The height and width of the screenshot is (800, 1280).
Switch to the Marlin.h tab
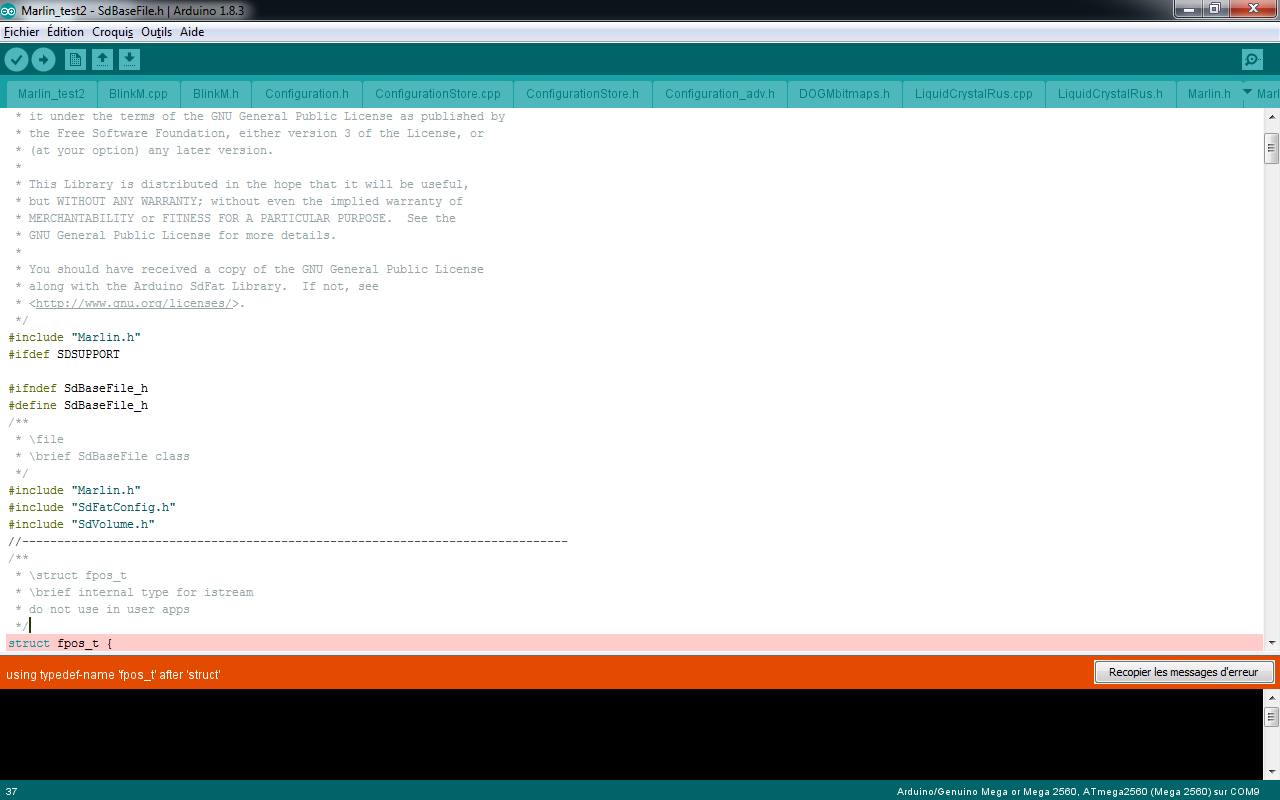(x=1209, y=94)
